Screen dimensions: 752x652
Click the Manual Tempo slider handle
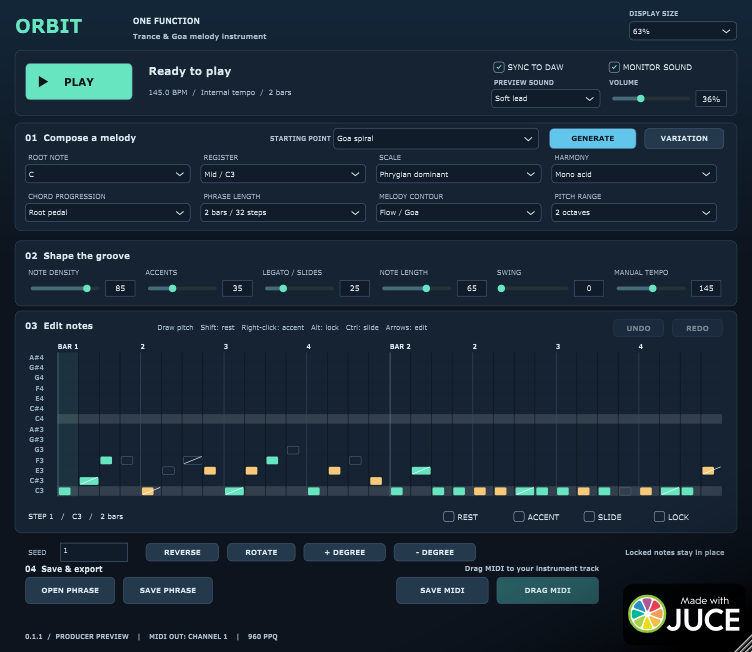[653, 288]
